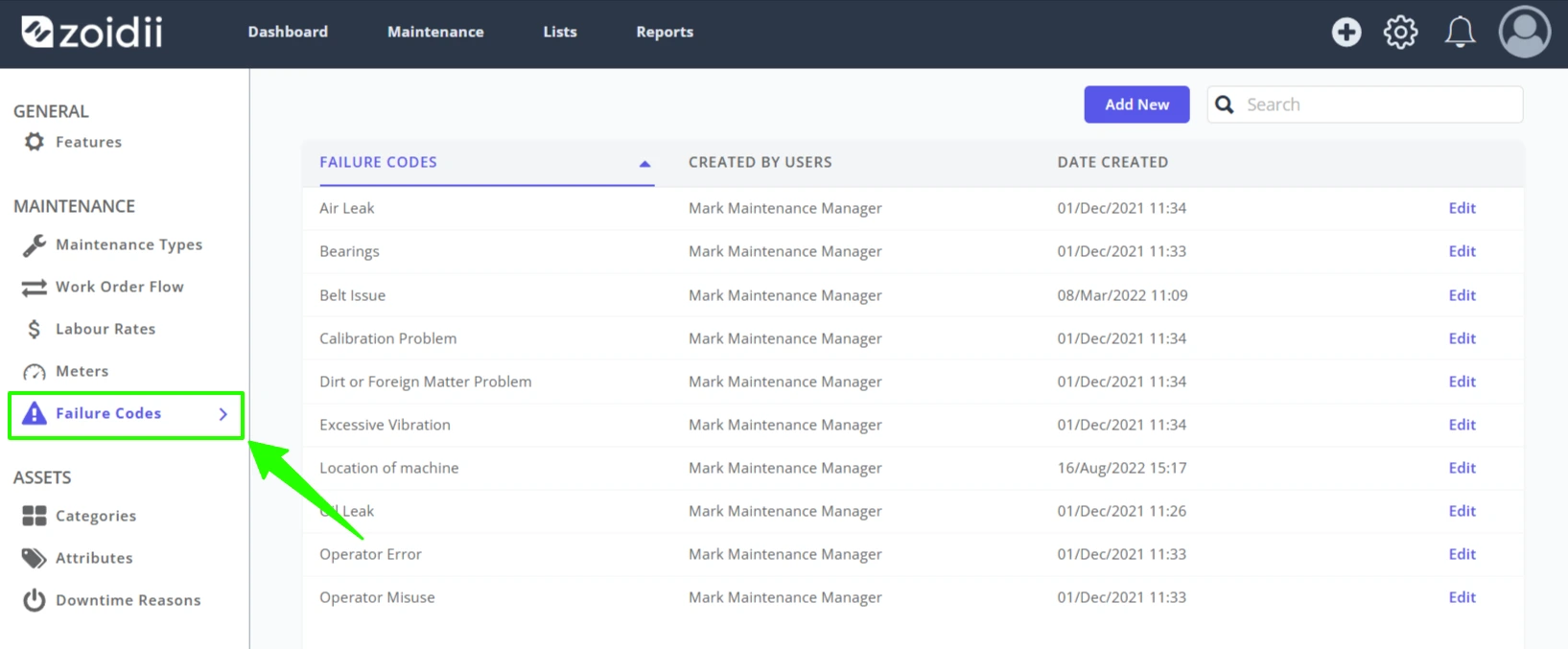Viewport: 1568px width, 649px height.
Task: Sort by the Date Created column header
Action: [x=1112, y=162]
